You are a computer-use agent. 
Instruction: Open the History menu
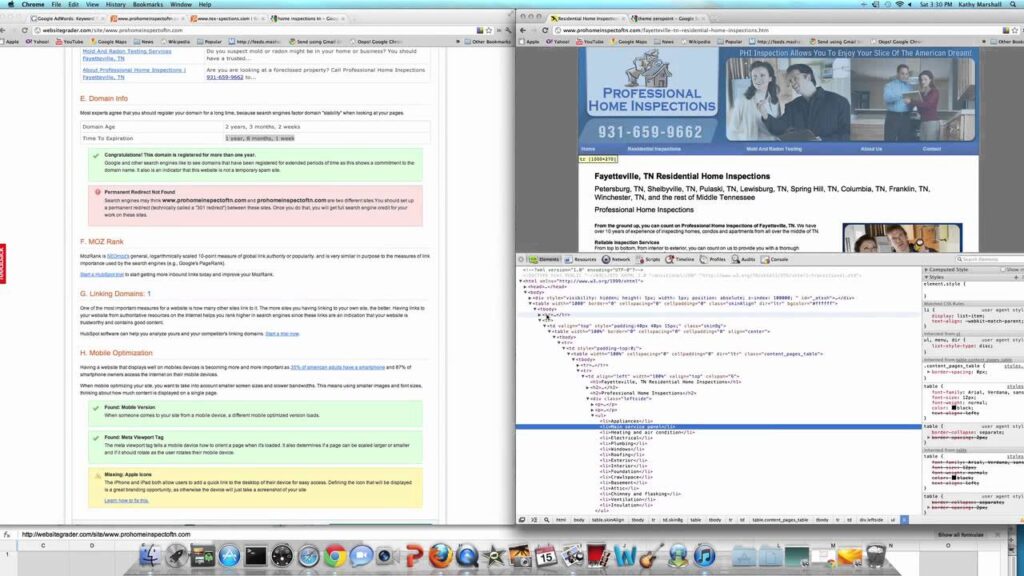[116, 5]
